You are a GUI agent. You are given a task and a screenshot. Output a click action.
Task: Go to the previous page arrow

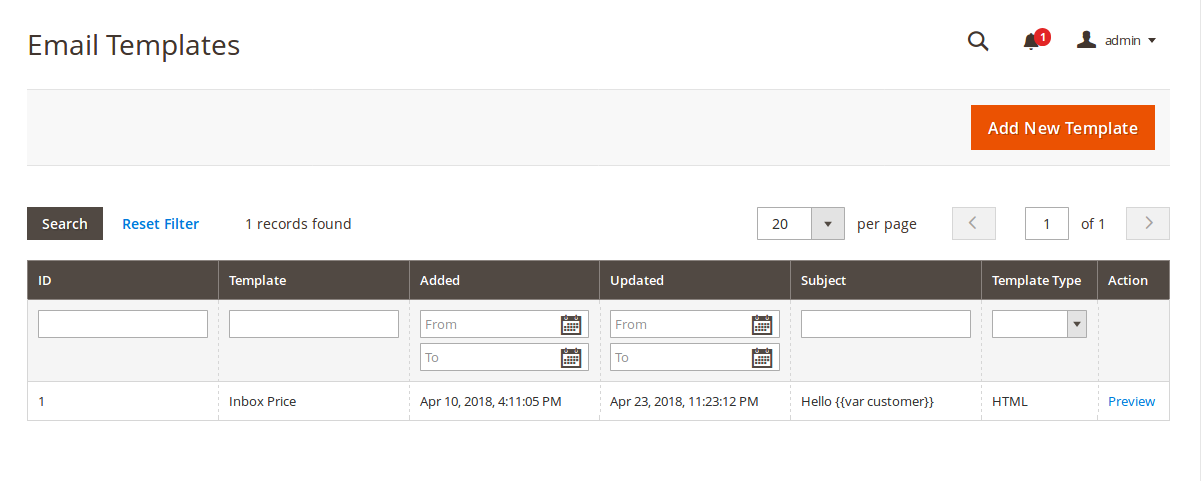click(974, 224)
